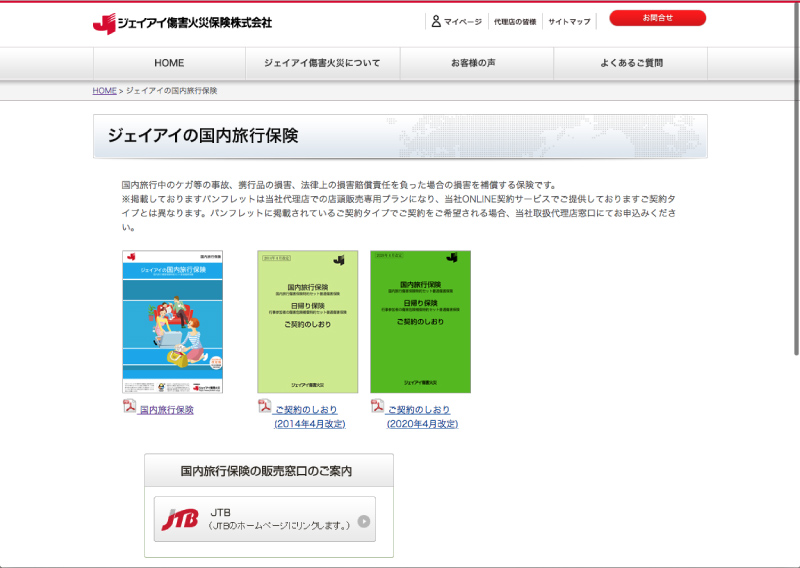Open the サイトマップ header link
Viewport: 800px width, 568px height.
570,22
